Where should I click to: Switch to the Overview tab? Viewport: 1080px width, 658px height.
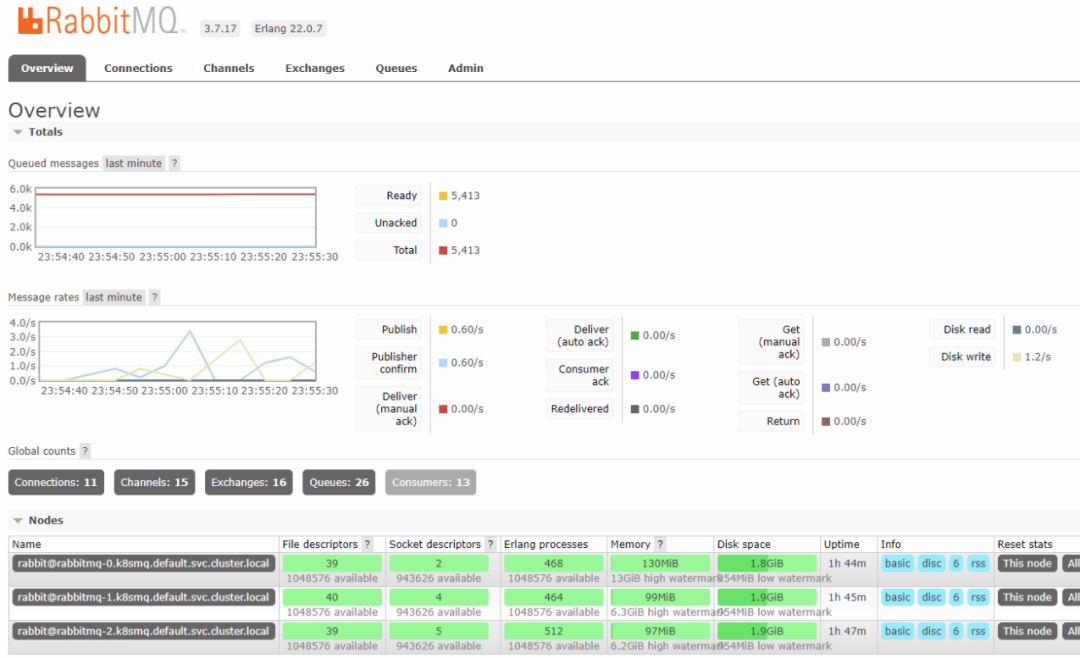[47, 68]
